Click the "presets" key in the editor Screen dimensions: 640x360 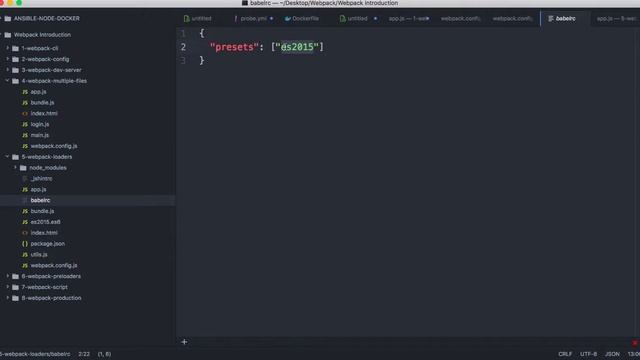tap(234, 47)
